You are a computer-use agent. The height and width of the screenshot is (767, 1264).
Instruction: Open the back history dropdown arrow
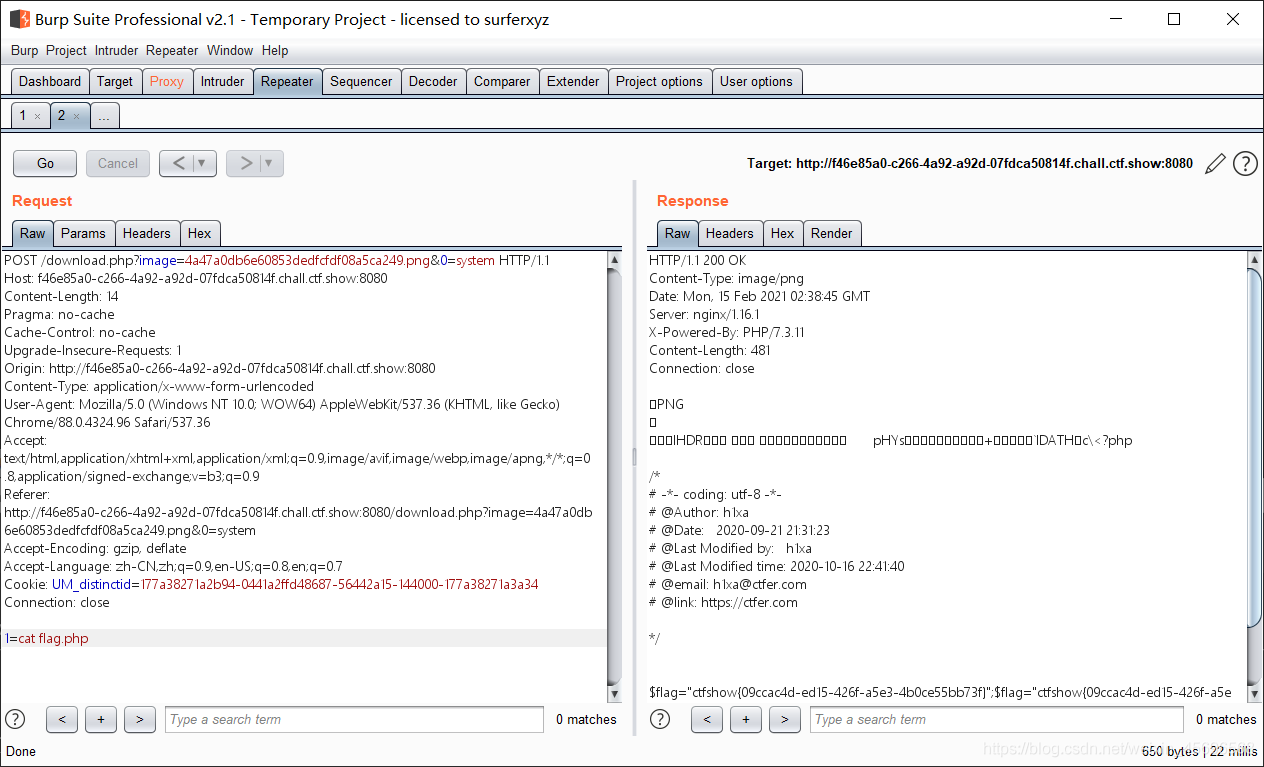[203, 163]
